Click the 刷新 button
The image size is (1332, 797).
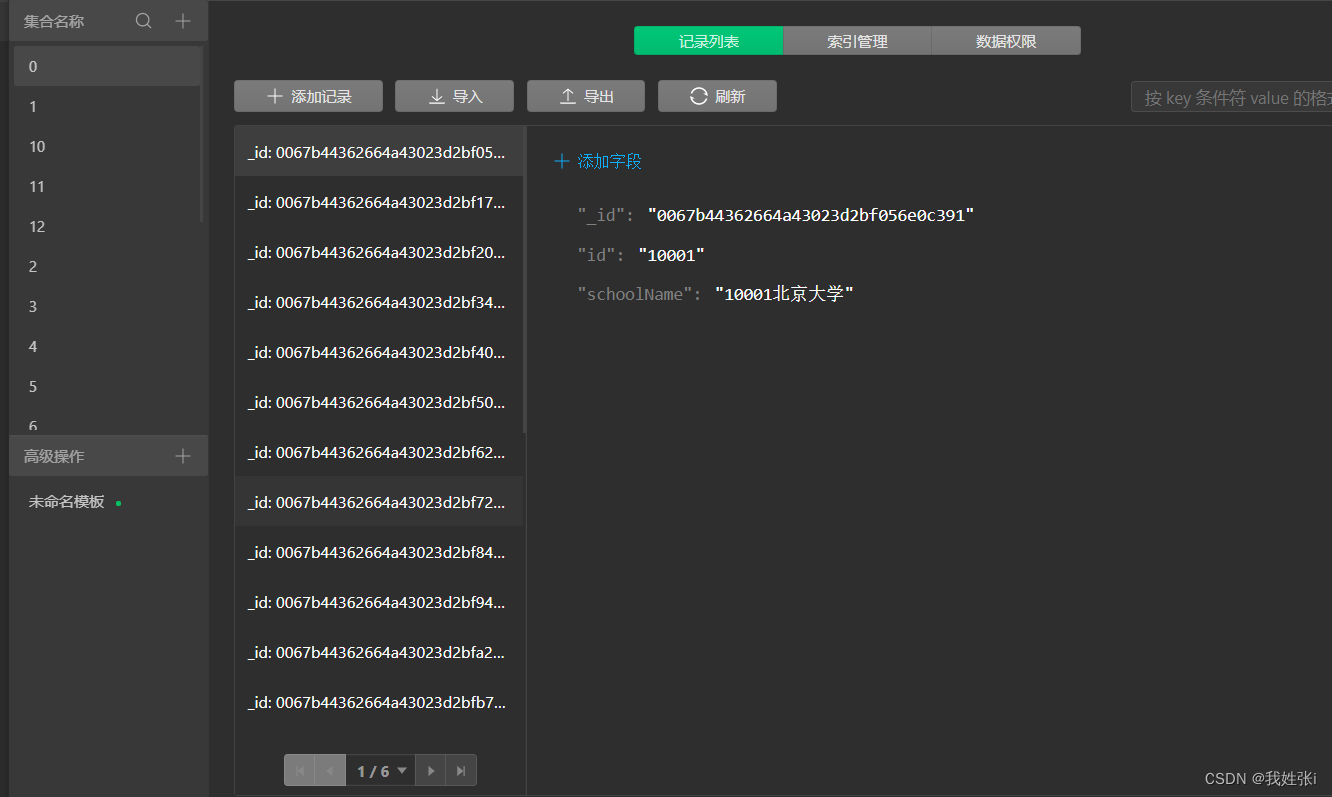click(717, 96)
